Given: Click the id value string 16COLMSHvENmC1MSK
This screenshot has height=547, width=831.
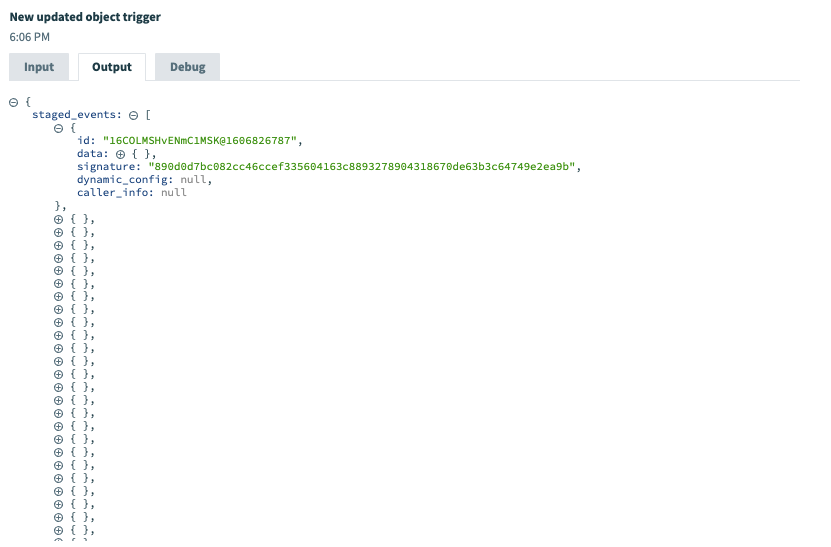Looking at the screenshot, I should click(x=200, y=141).
